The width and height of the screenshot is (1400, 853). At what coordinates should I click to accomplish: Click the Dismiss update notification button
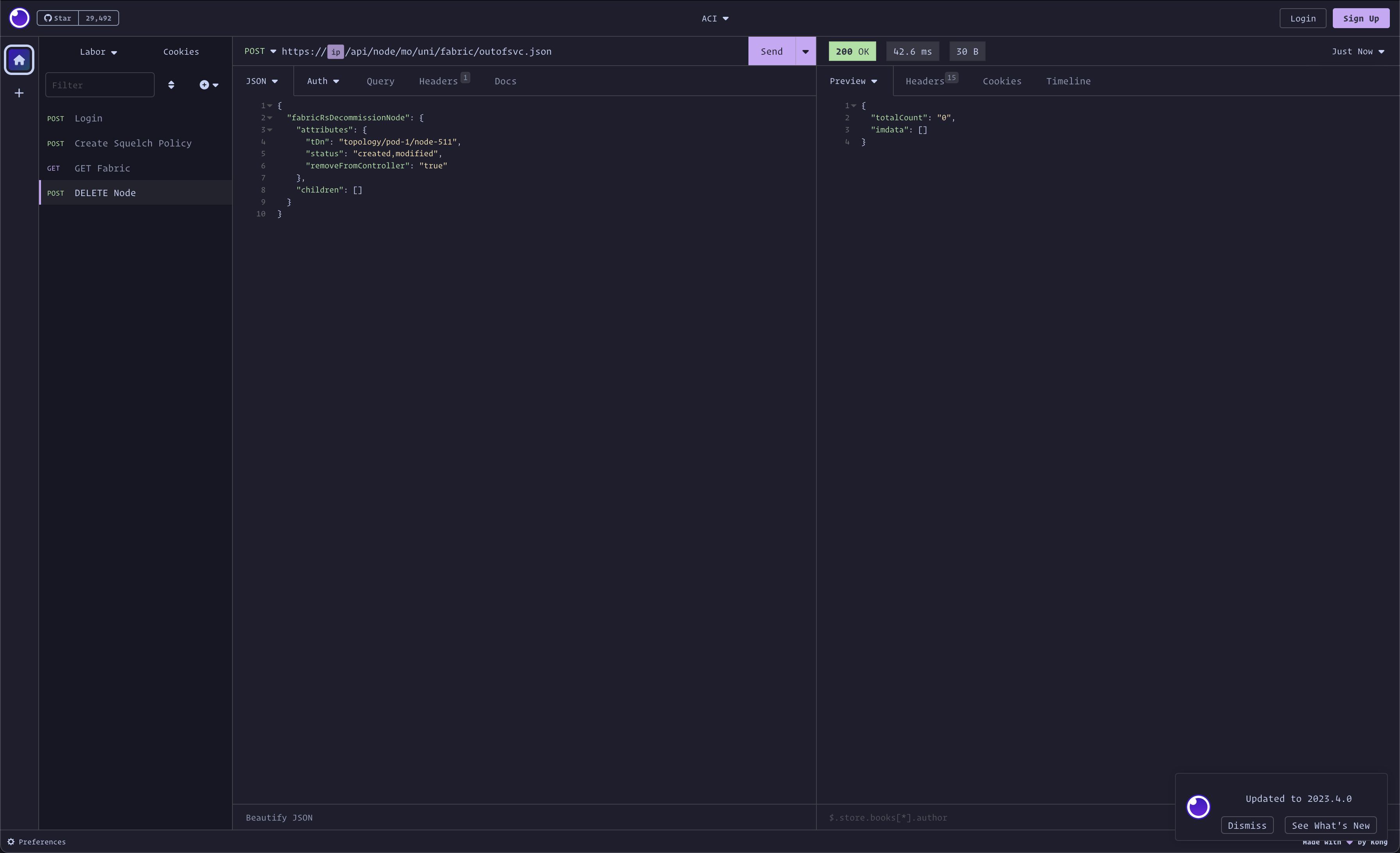[x=1247, y=825]
